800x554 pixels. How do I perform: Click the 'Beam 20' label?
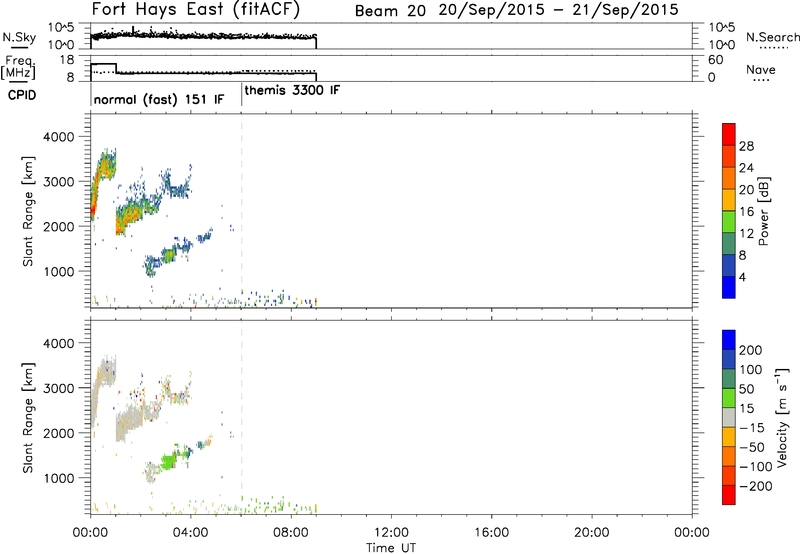point(390,10)
